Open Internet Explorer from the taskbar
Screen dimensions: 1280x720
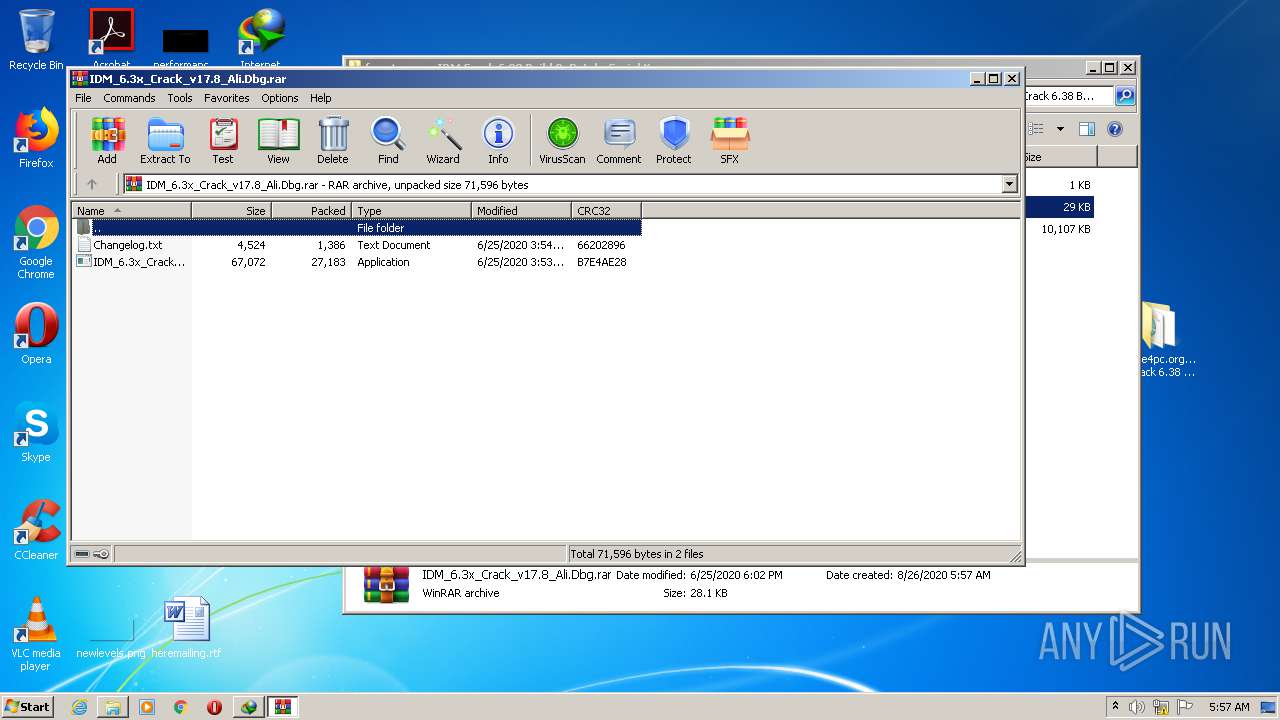point(79,707)
